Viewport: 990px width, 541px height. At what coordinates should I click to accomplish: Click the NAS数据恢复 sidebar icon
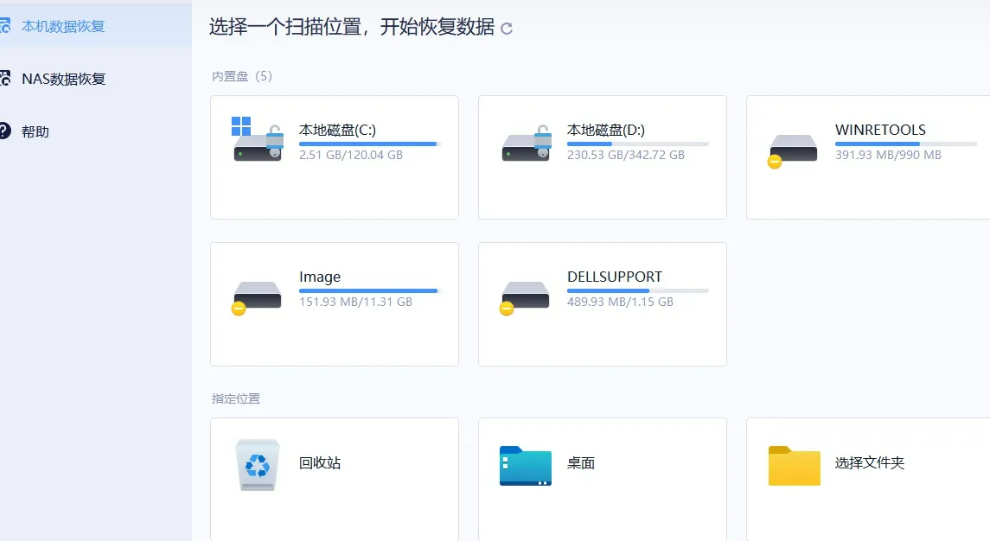tap(5, 79)
